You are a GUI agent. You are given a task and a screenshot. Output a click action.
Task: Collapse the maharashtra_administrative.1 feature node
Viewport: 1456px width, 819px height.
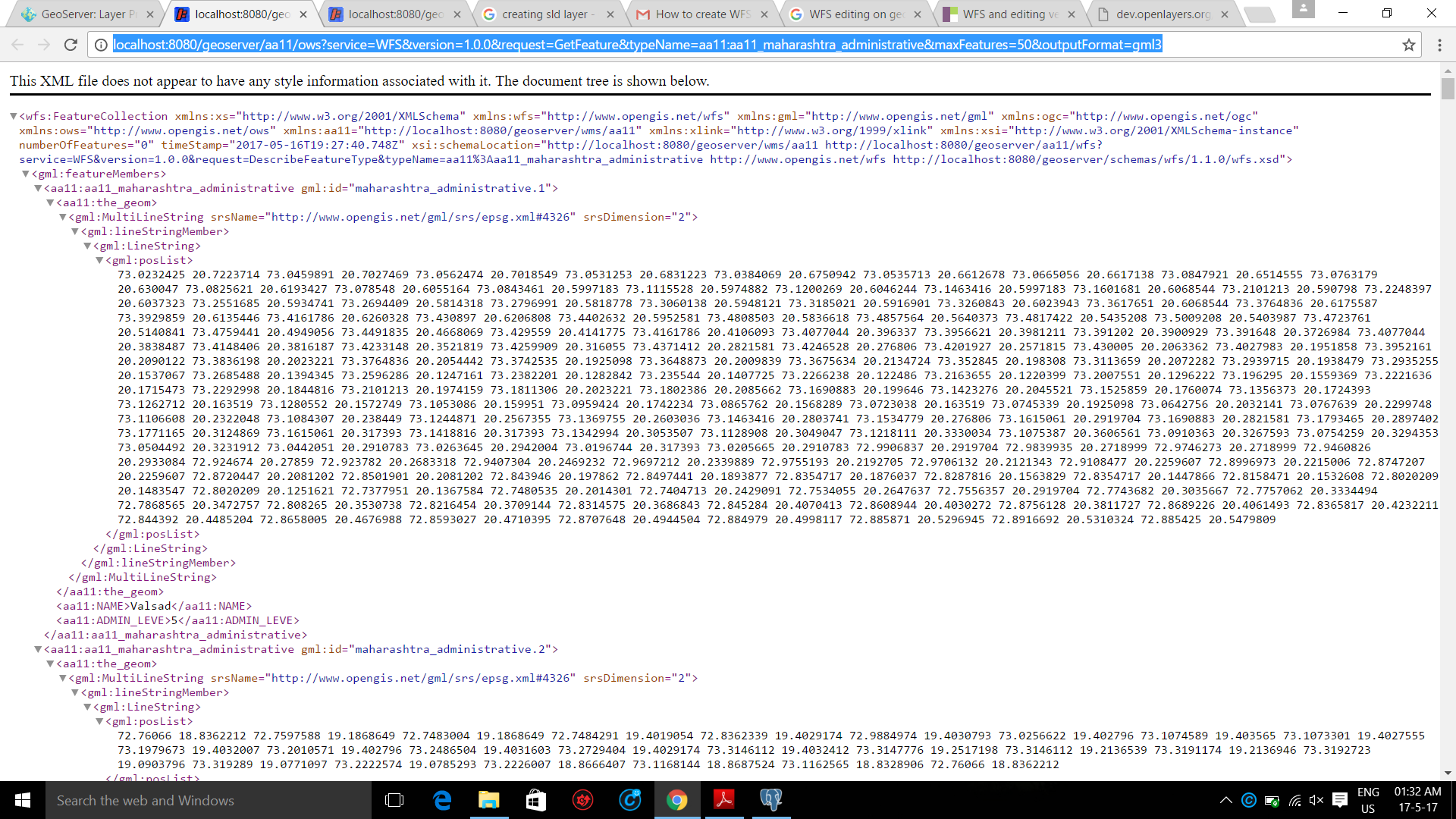coord(38,188)
